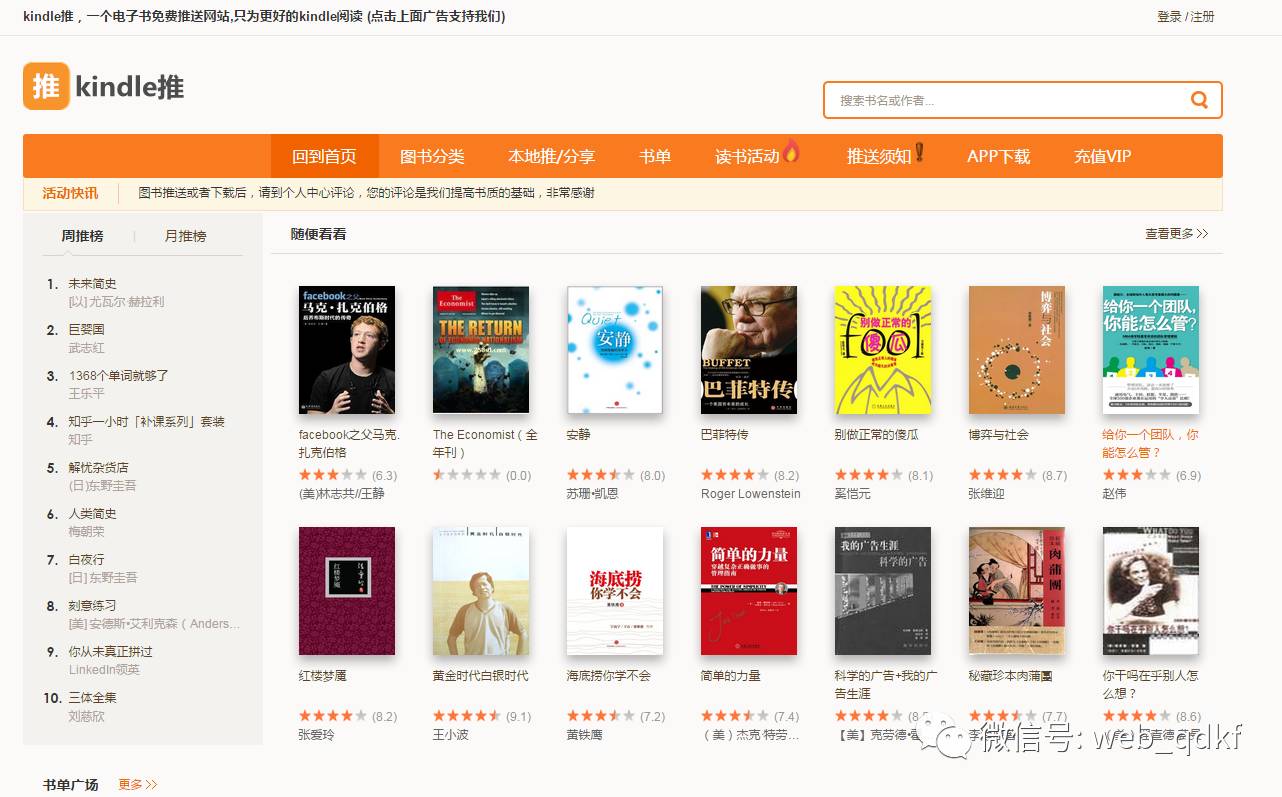This screenshot has height=797, width=1282.
Task: Click the flame icon beside 读书活动
Action: point(791,151)
